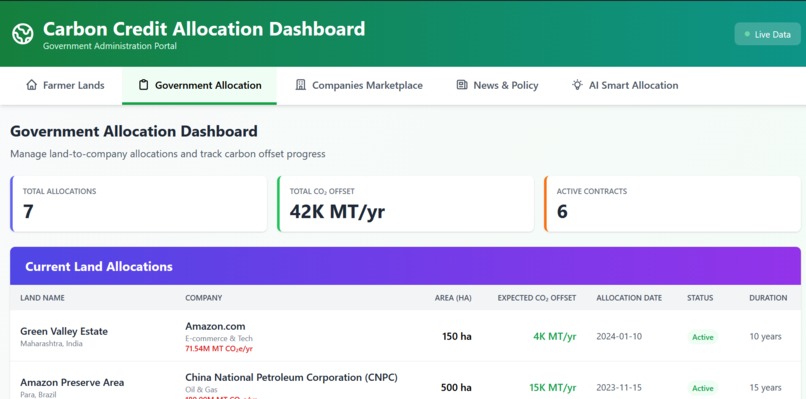The image size is (806, 399).
Task: Go to AI Smart Allocation tab
Action: (x=625, y=86)
